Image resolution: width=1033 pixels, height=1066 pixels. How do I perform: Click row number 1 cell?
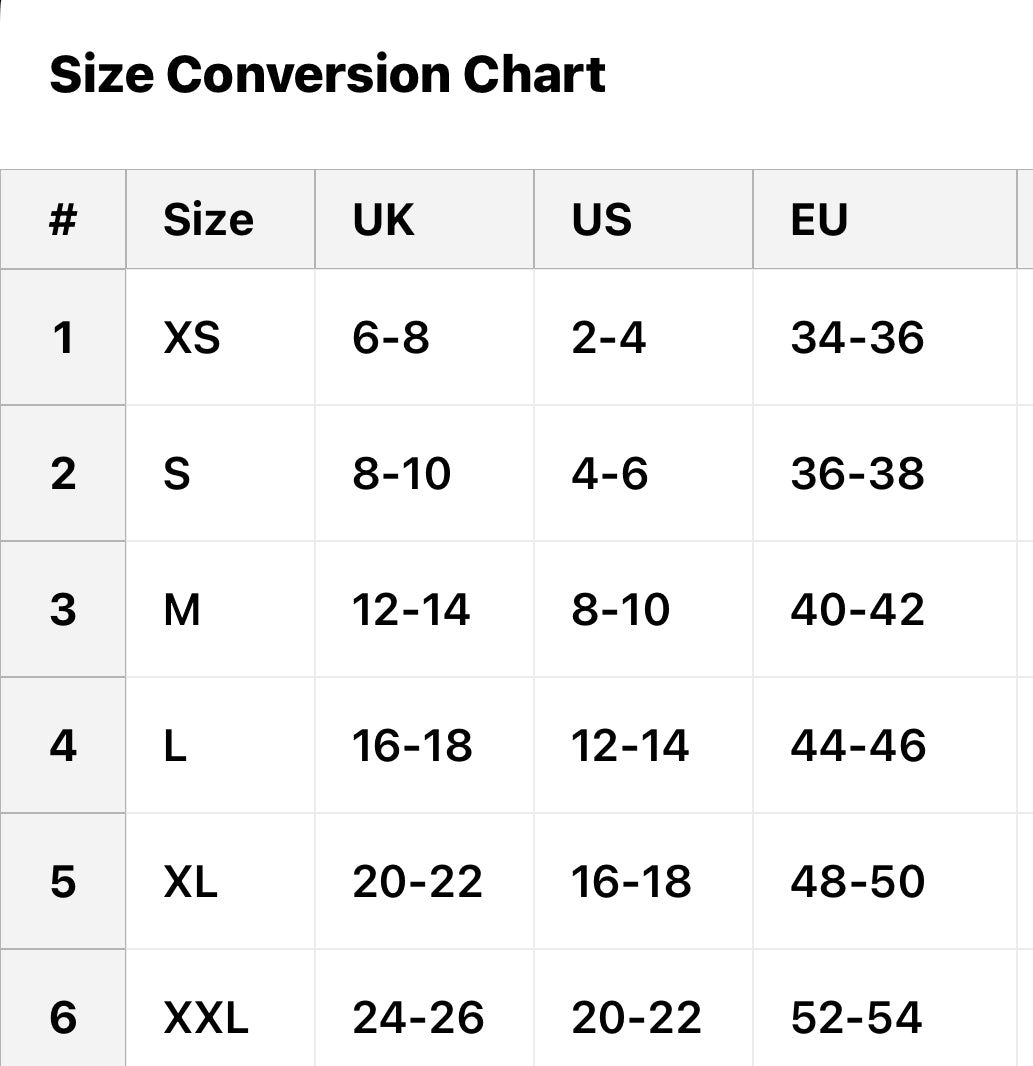point(63,338)
